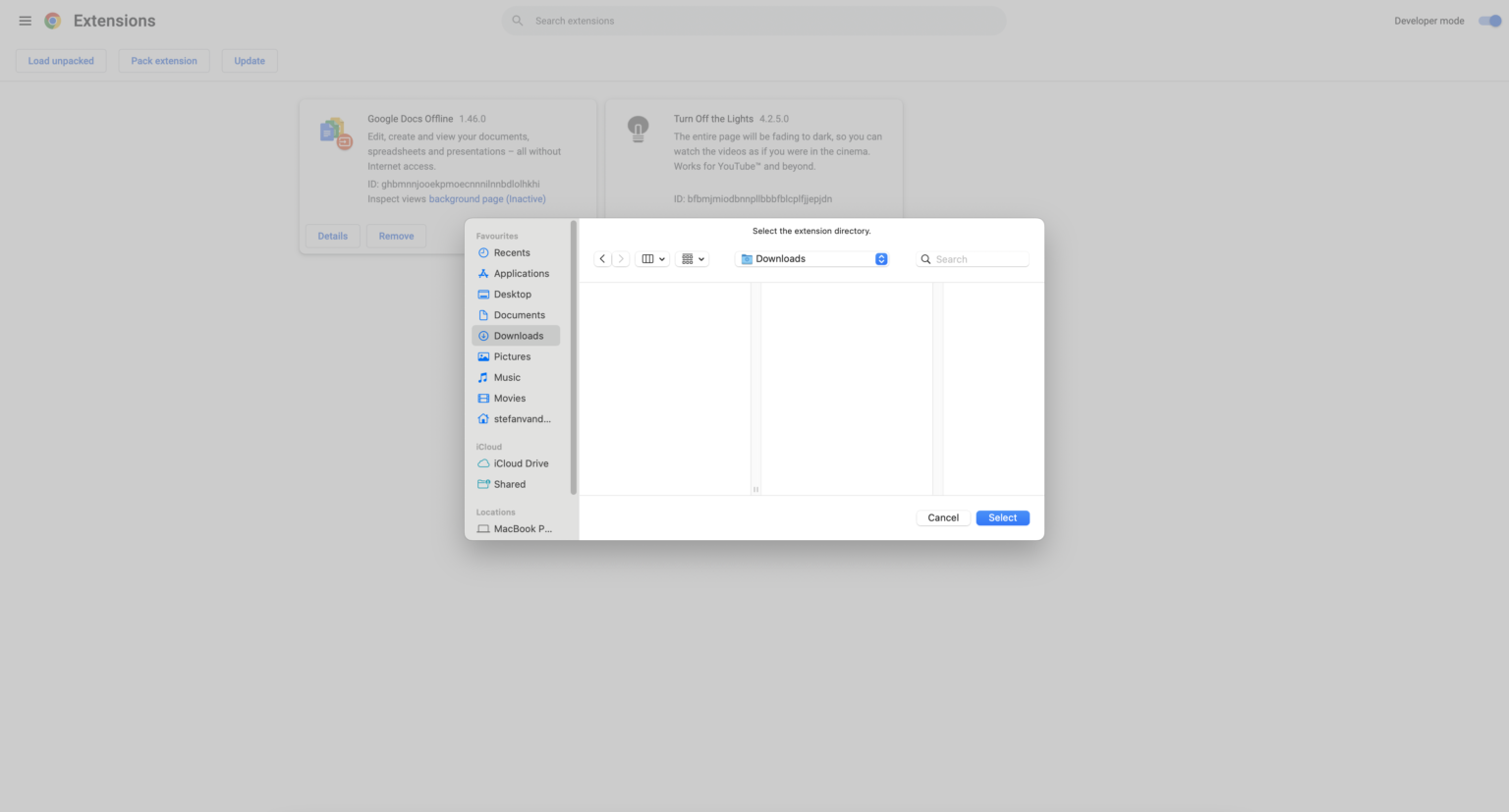Cancel the extension directory dialog

pyautogui.click(x=942, y=517)
